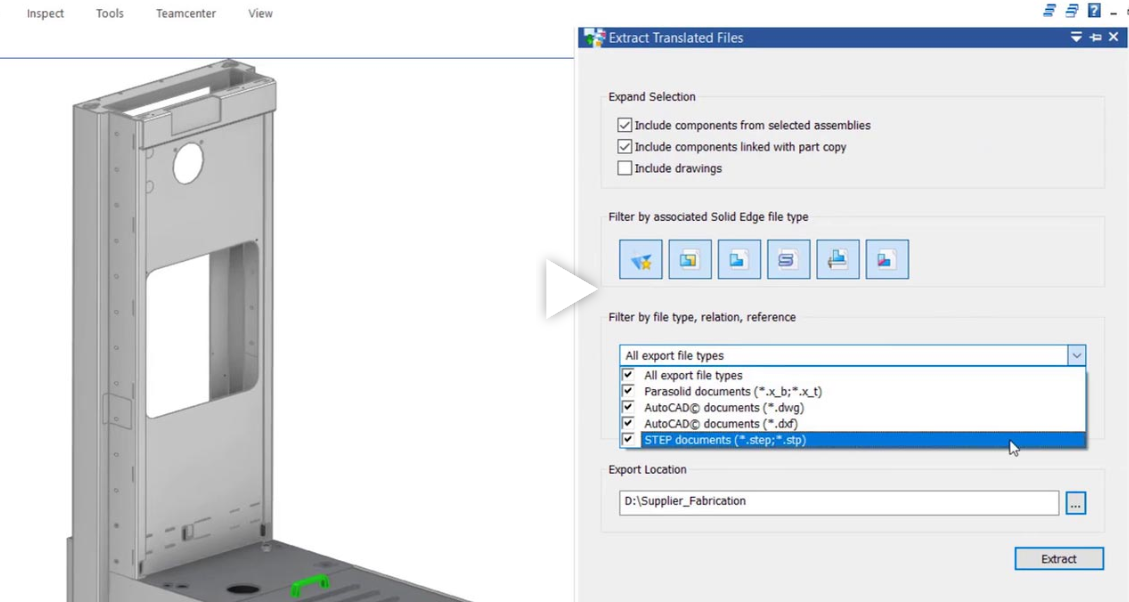
Task: Toggle the draft file type filter icon
Action: (837, 259)
